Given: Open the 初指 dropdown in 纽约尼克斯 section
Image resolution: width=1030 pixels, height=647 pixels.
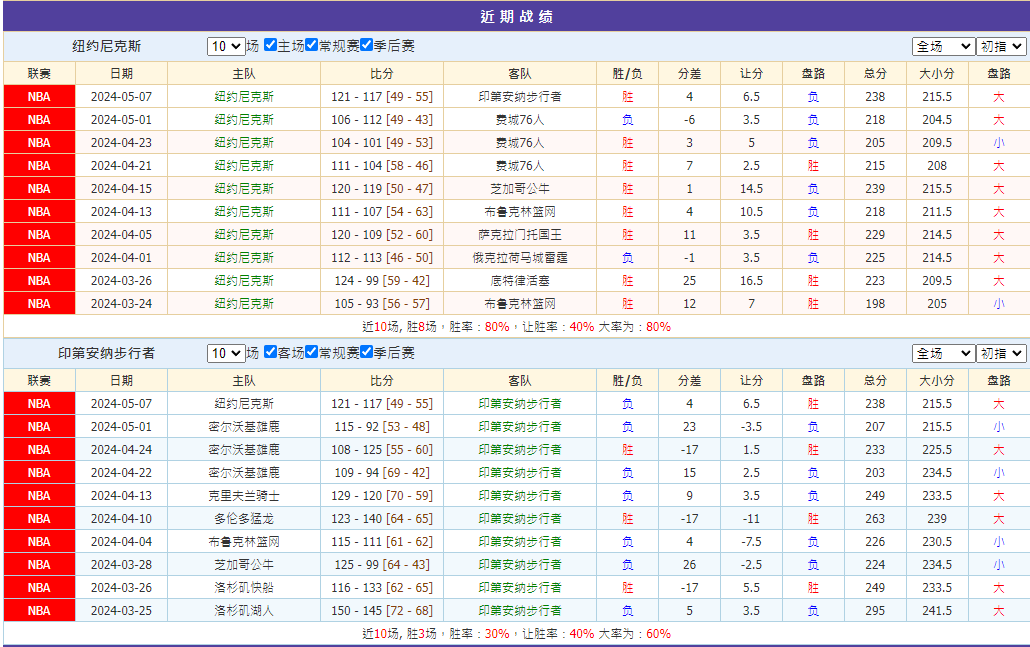Looking at the screenshot, I should 1001,46.
